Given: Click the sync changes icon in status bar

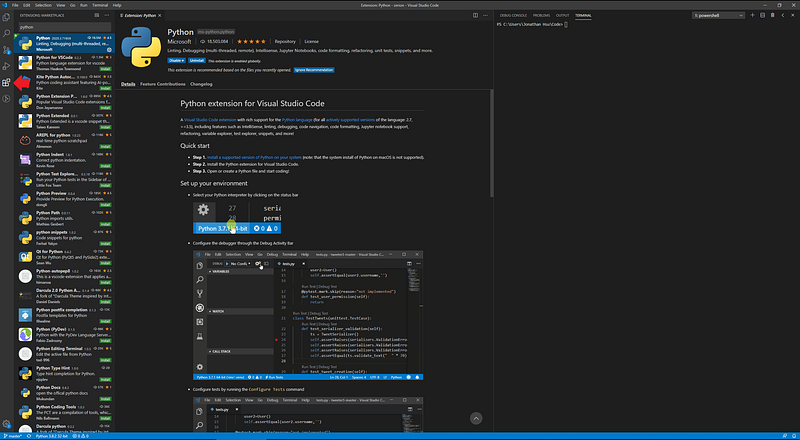Looking at the screenshot, I should tap(29, 436).
